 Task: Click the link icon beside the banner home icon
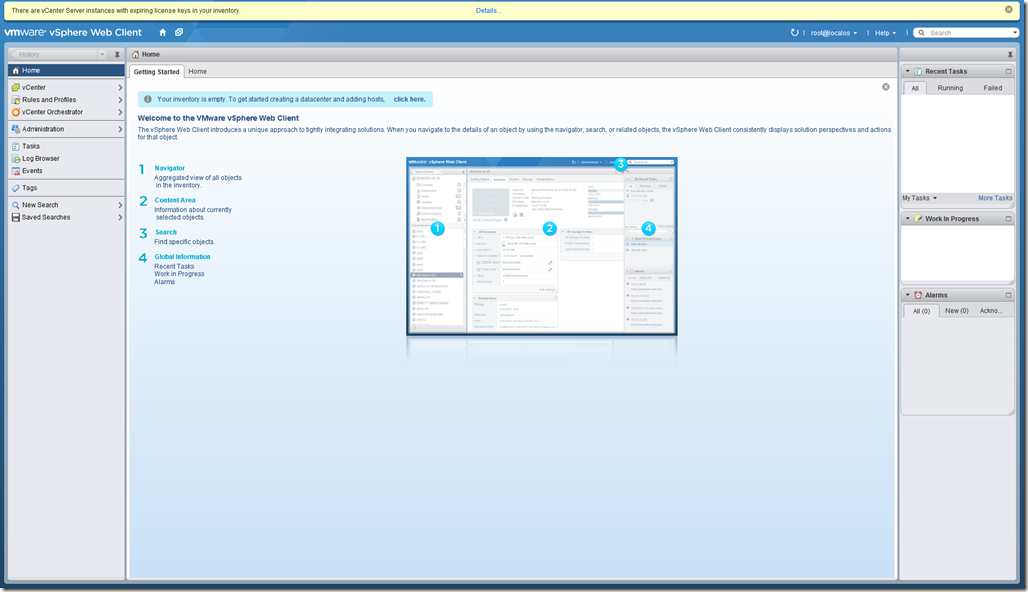[179, 32]
